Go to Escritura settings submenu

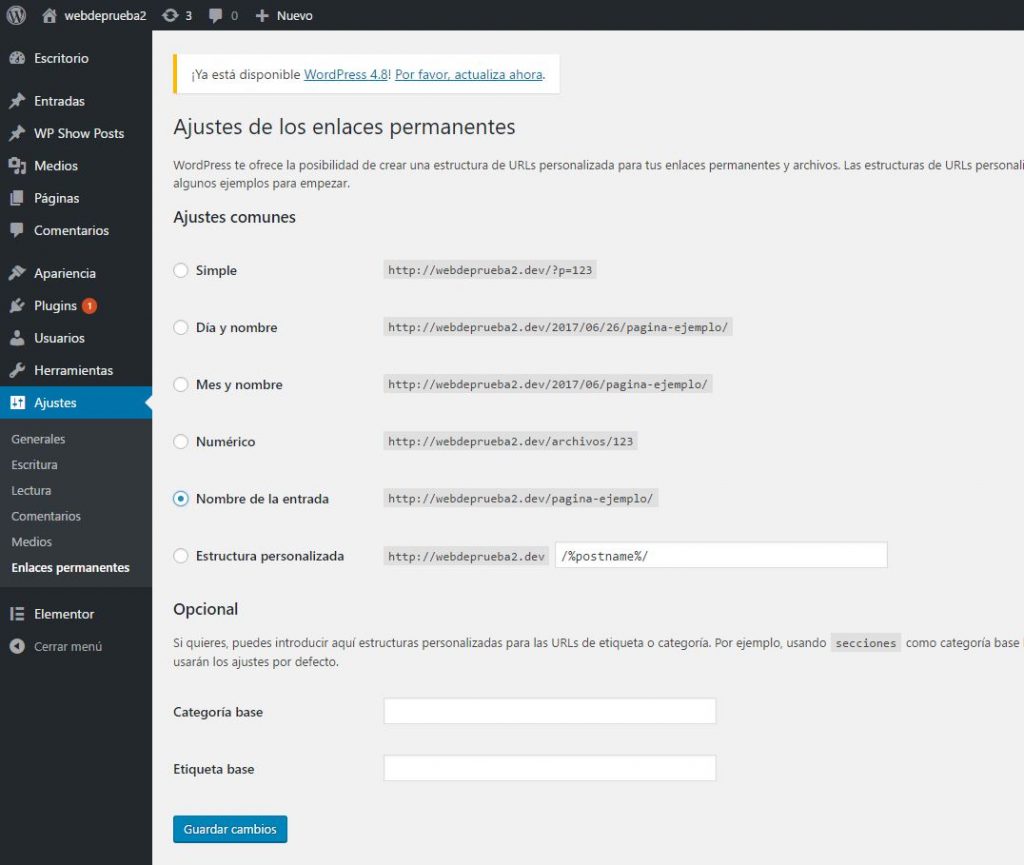click(34, 465)
